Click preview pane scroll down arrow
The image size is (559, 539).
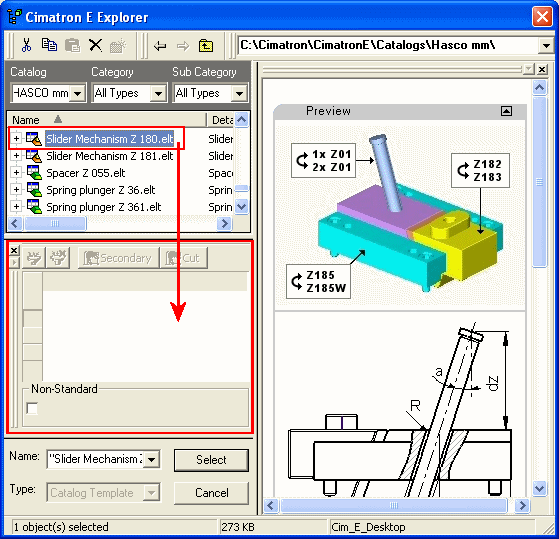[x=539, y=488]
